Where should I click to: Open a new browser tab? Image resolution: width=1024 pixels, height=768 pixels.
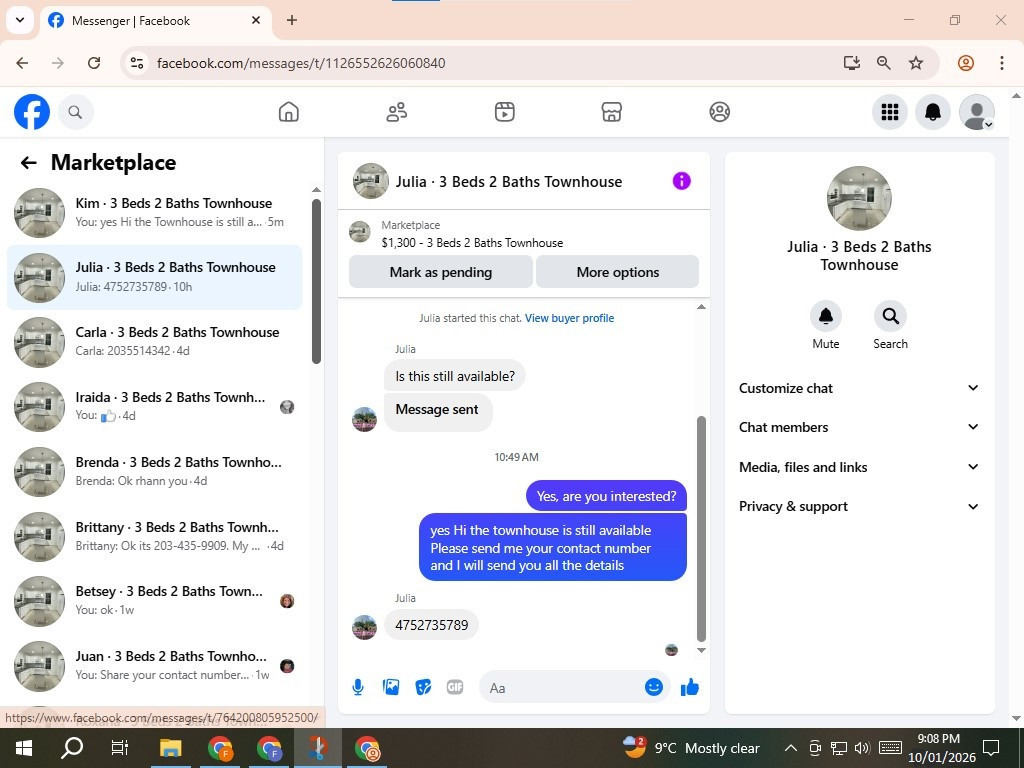292,20
